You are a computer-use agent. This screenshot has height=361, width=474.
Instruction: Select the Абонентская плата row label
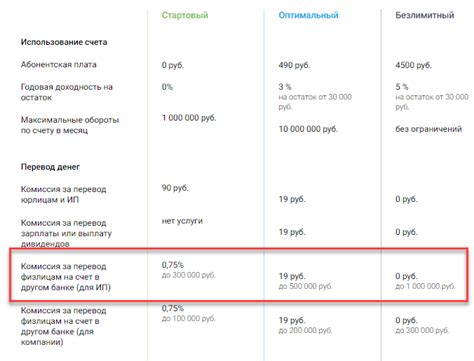pos(59,65)
